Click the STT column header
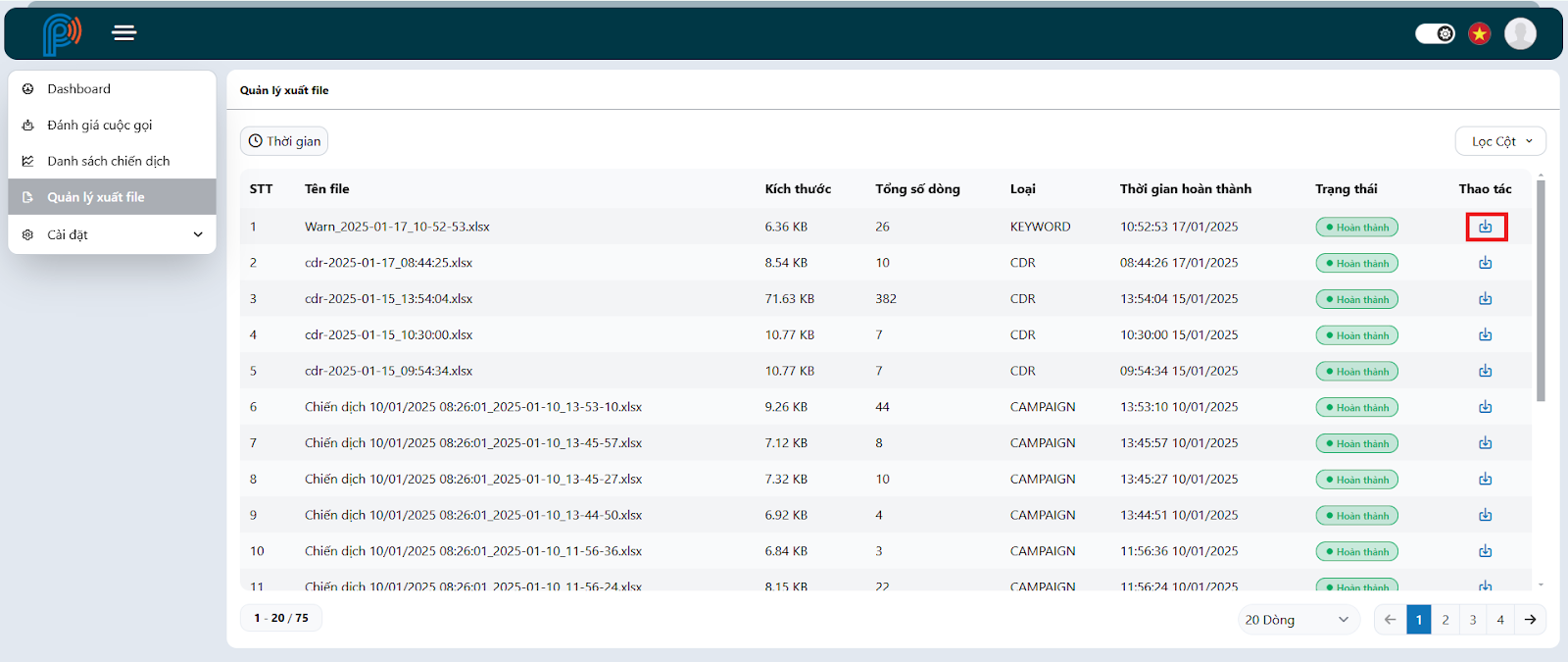The height and width of the screenshot is (662, 1568). point(261,189)
